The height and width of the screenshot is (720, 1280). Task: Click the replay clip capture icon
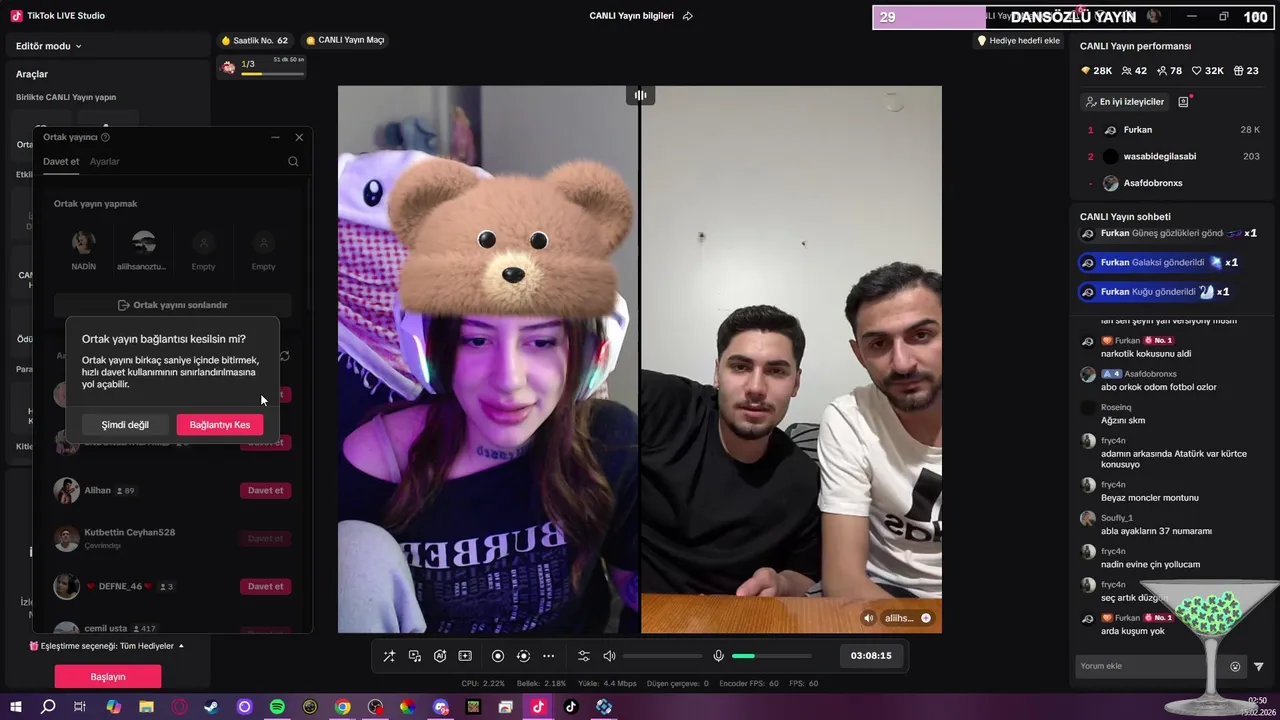[x=523, y=656]
